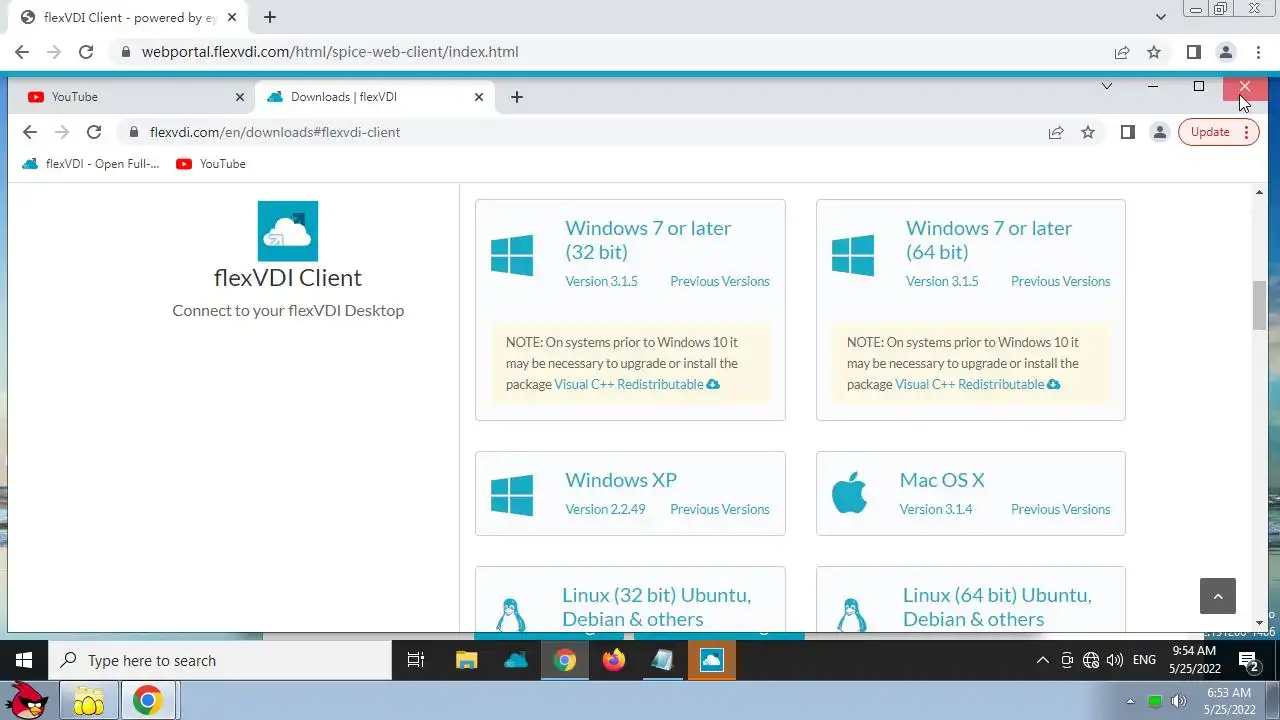The image size is (1280, 720).
Task: Open inner browser side panel icon
Action: [x=1128, y=132]
